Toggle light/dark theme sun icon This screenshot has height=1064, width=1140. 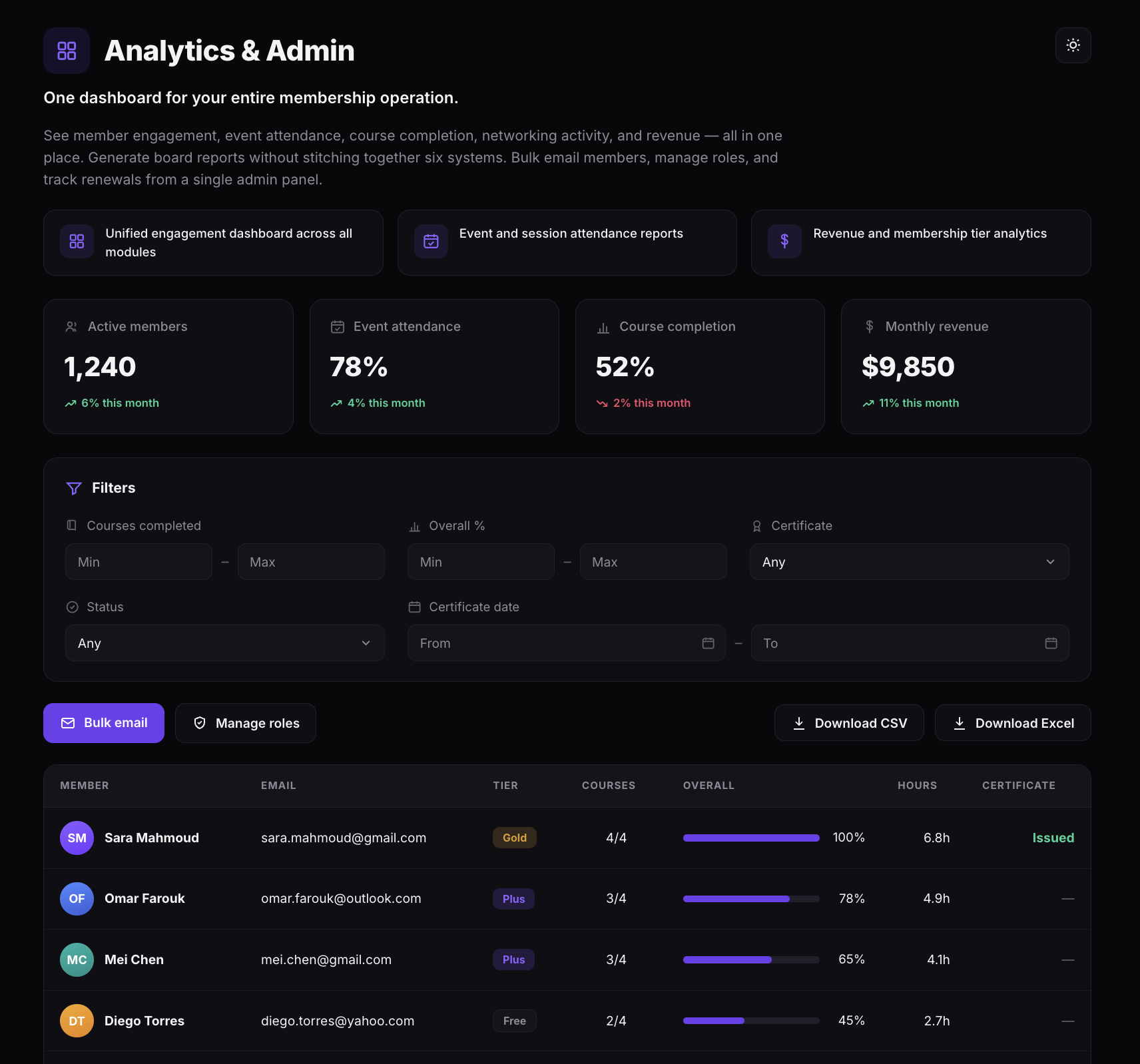[1073, 45]
